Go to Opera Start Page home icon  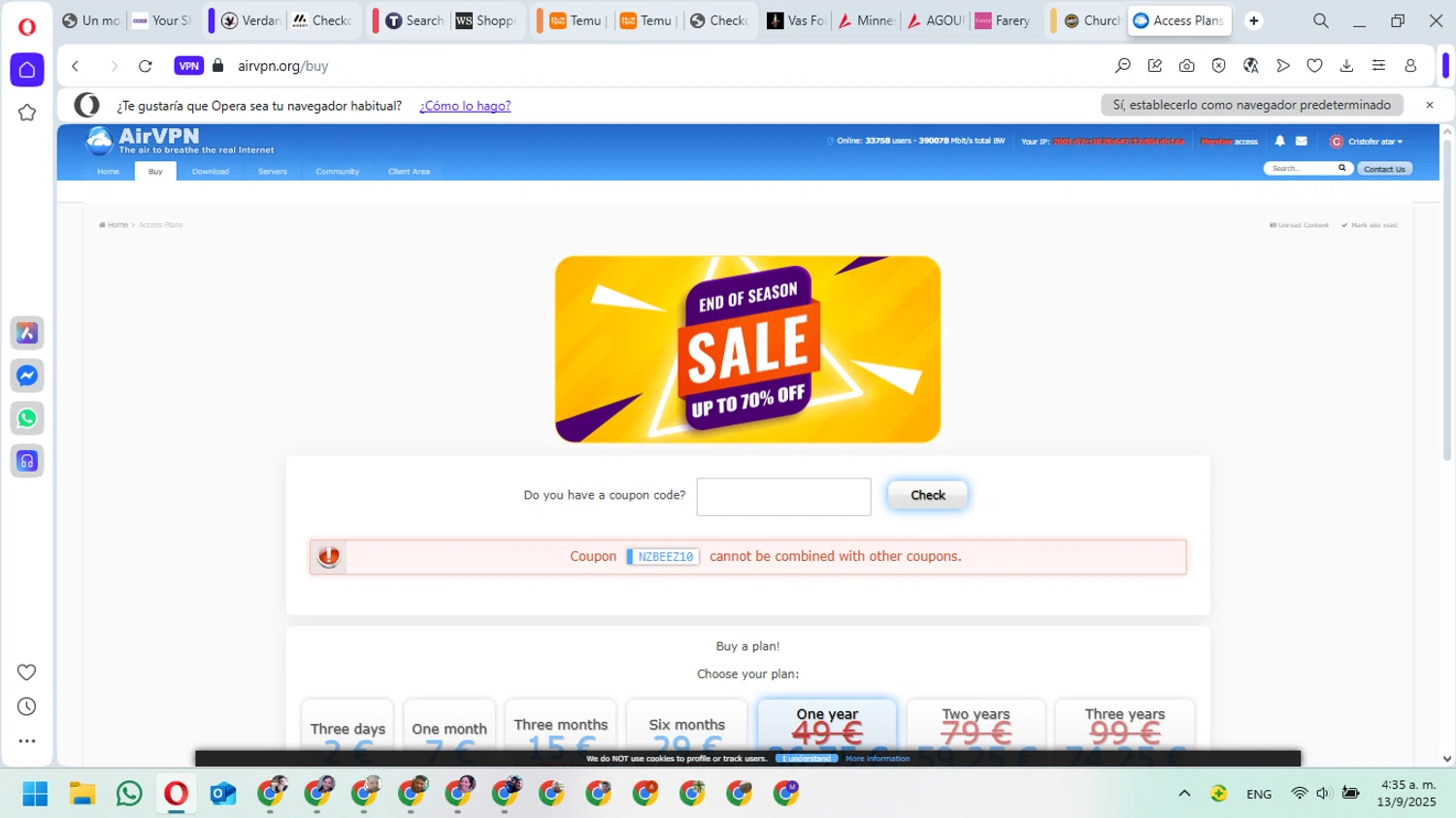tap(27, 70)
